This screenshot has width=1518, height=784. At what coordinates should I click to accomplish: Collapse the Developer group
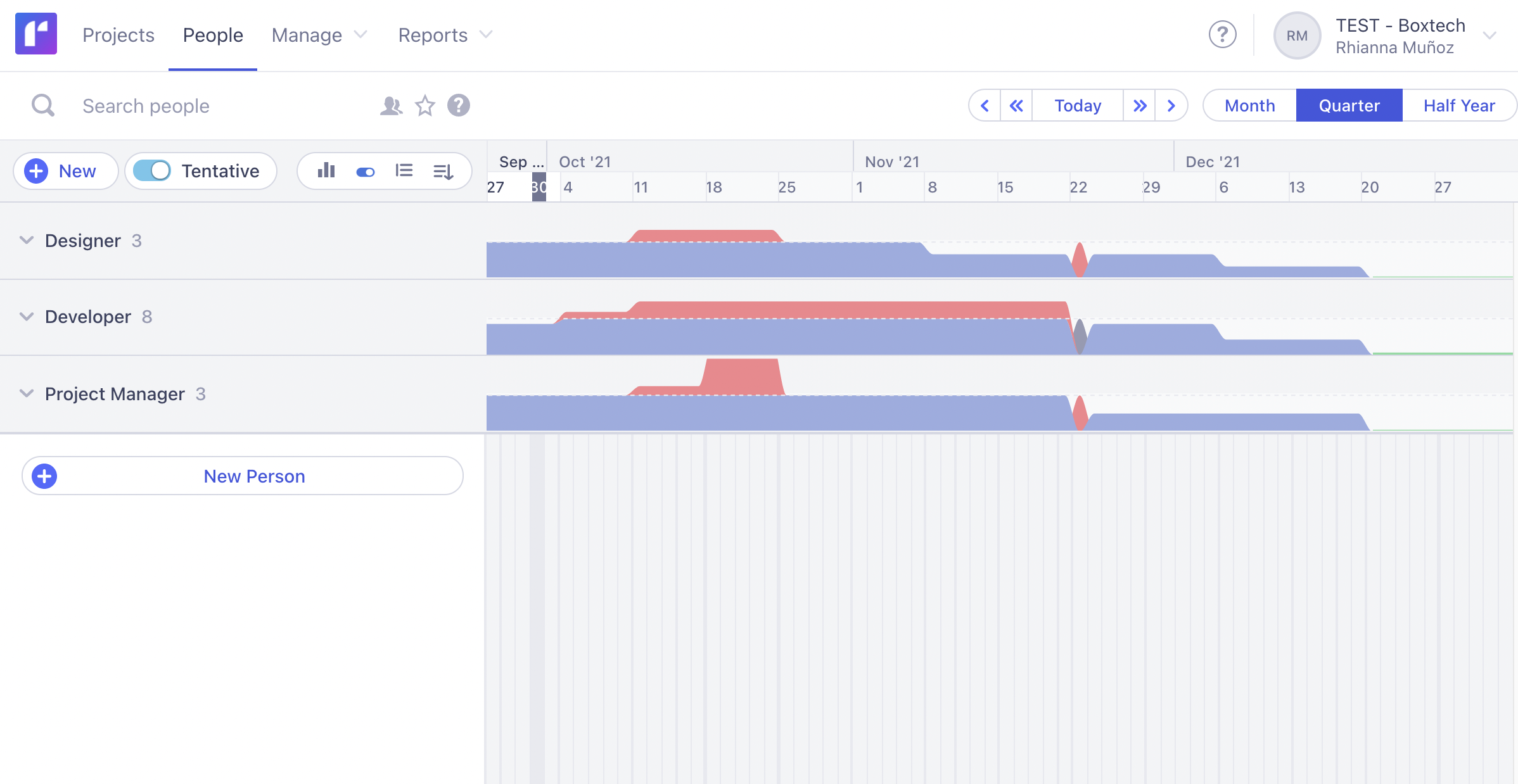(x=26, y=317)
